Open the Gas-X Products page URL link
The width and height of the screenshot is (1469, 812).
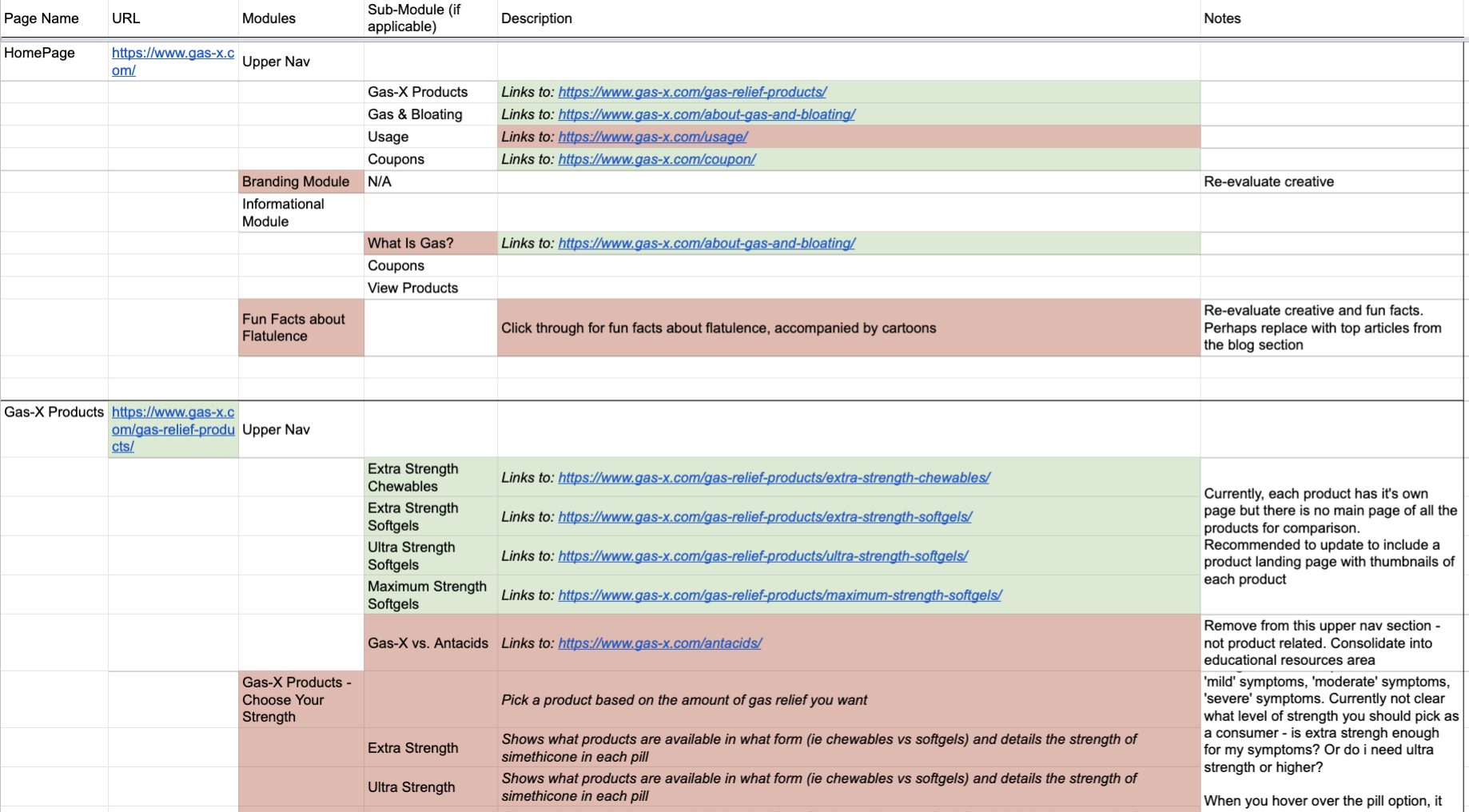(x=173, y=429)
